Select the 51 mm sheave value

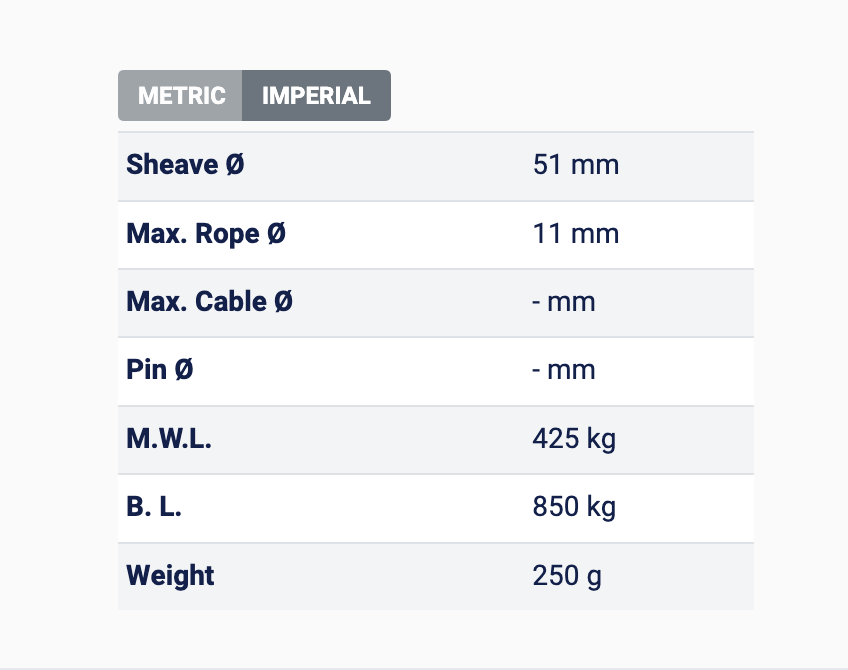pyautogui.click(x=576, y=165)
